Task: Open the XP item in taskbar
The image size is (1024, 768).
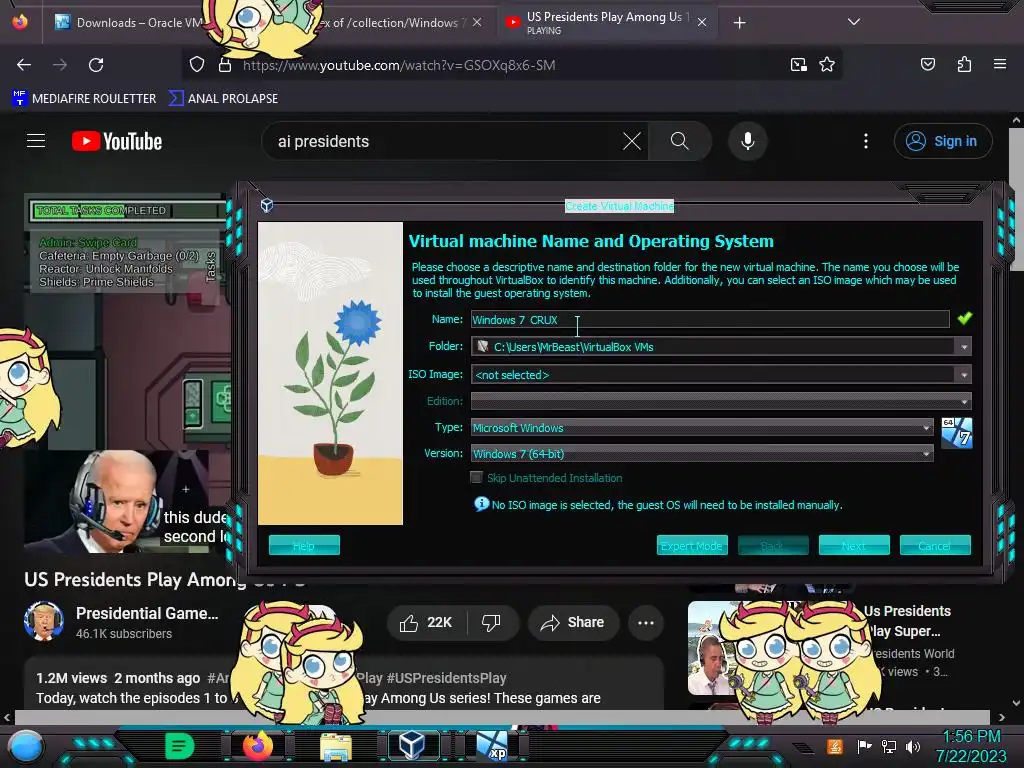Action: click(x=492, y=746)
